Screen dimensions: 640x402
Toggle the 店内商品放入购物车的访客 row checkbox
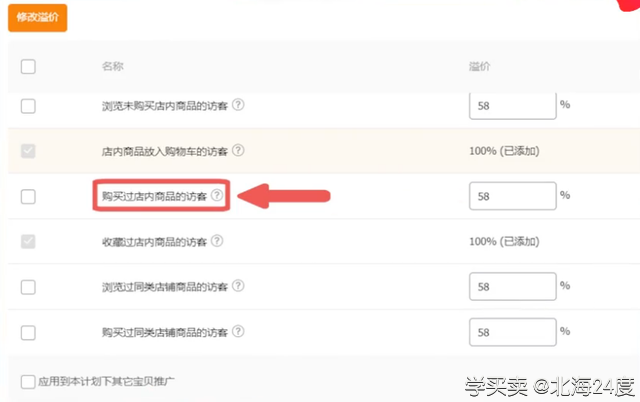click(28, 151)
